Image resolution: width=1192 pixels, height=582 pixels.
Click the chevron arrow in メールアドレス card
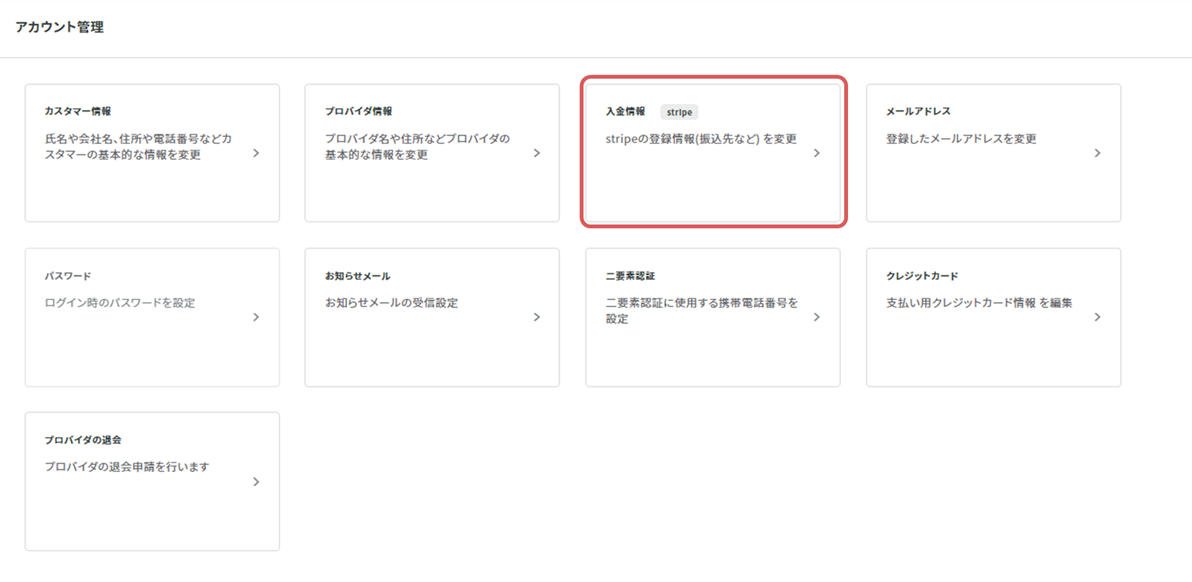[x=1098, y=153]
